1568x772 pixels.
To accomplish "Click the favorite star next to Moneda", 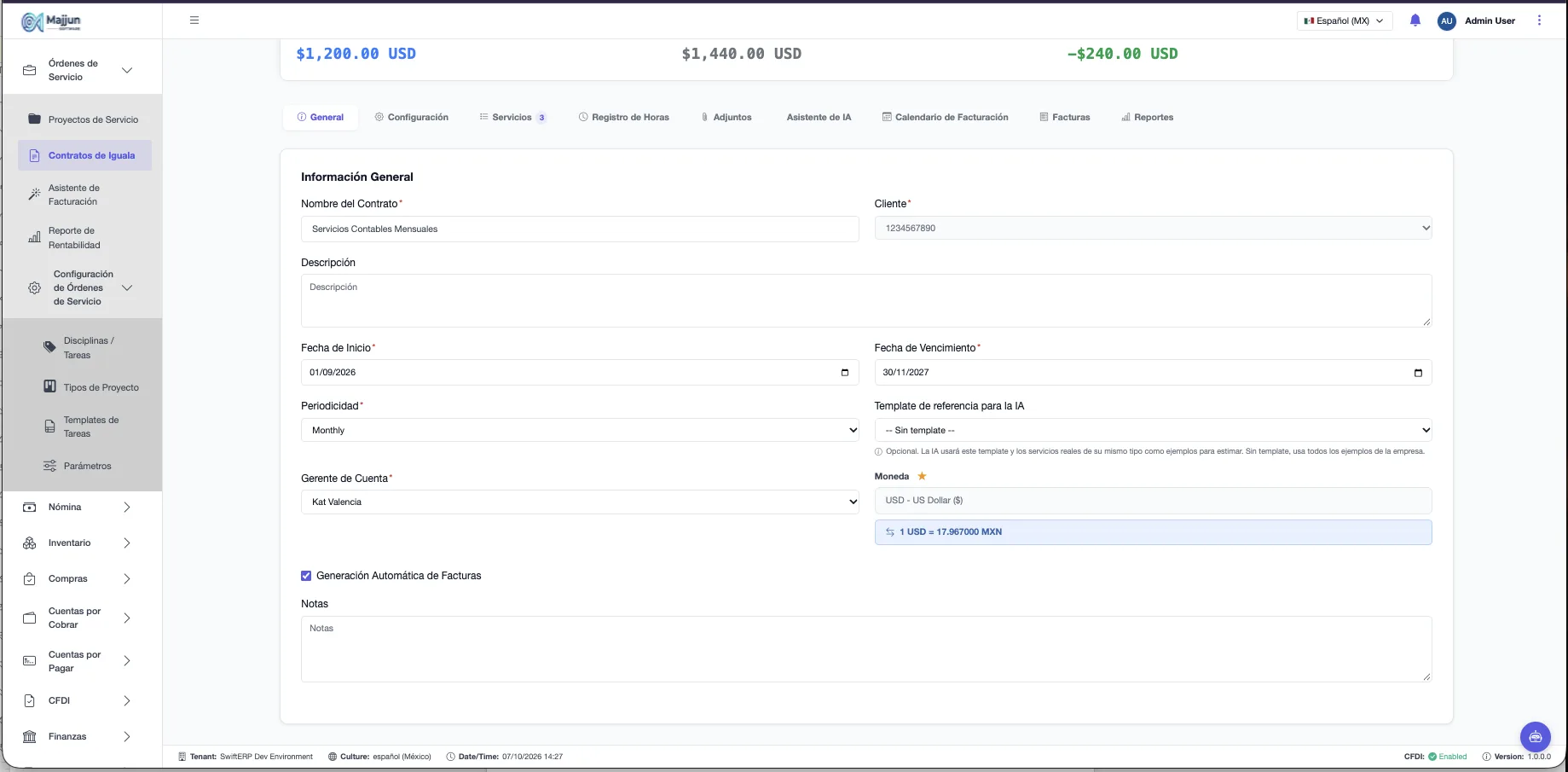I will pos(922,476).
